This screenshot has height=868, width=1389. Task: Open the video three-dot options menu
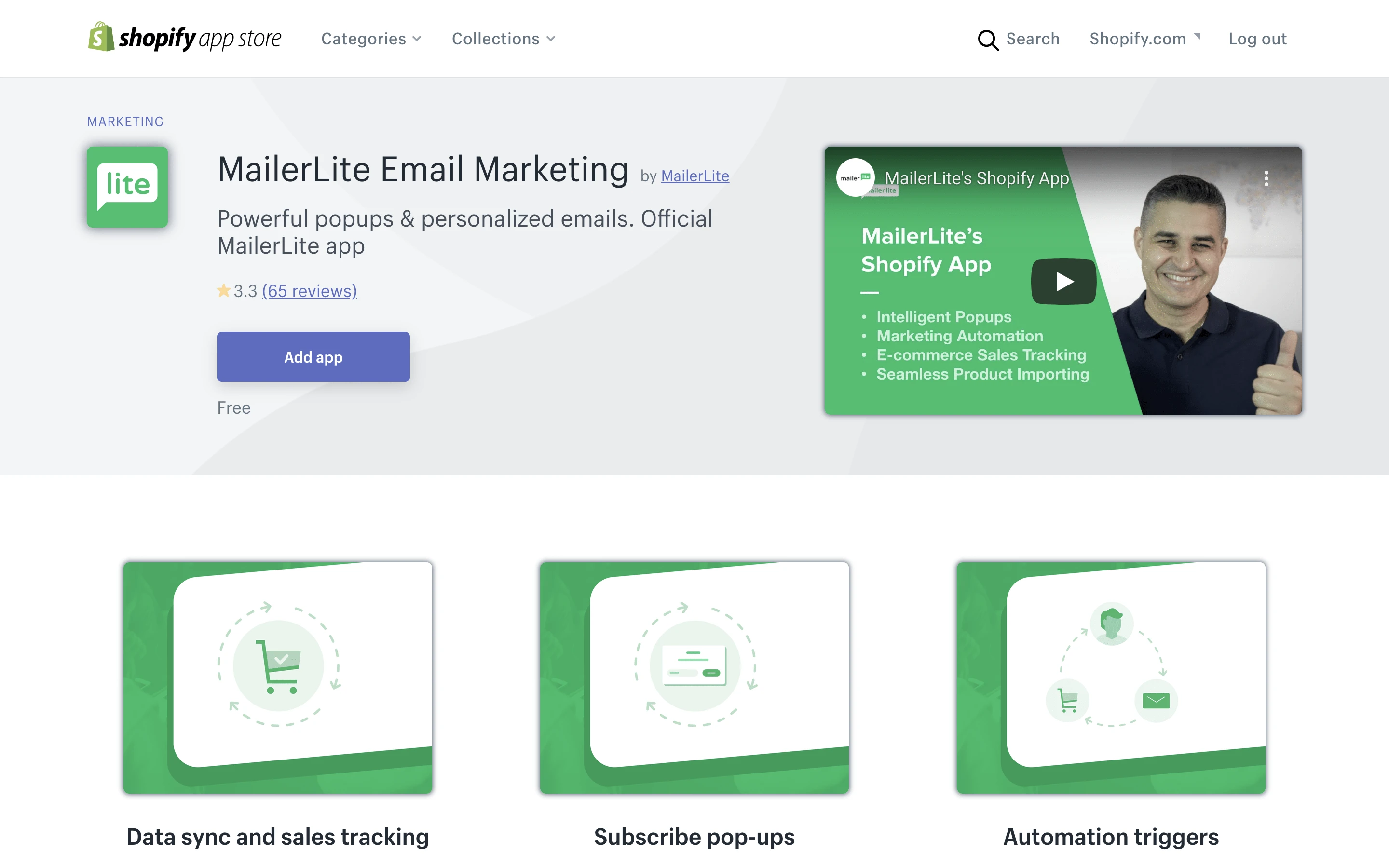coord(1266,178)
